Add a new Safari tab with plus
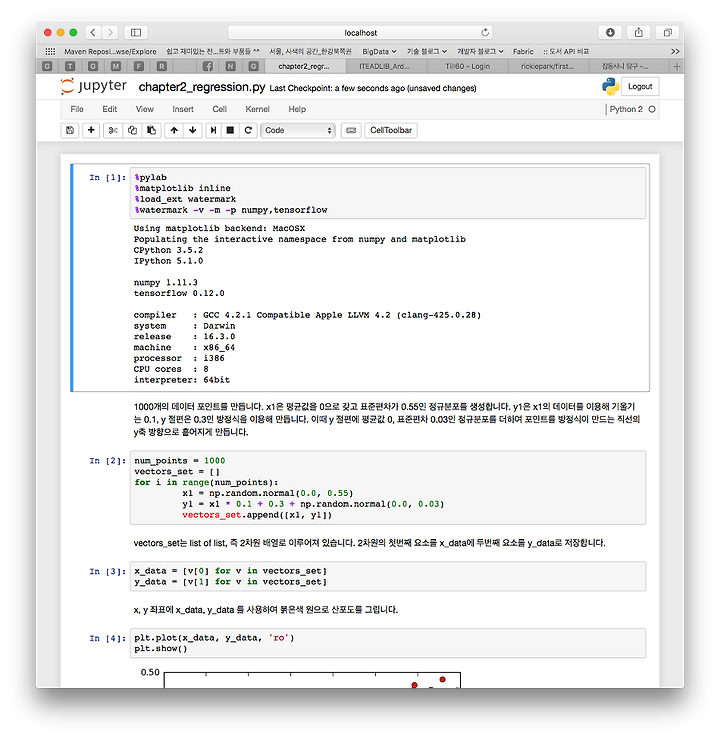The width and height of the screenshot is (720, 739). pyautogui.click(x=677, y=66)
